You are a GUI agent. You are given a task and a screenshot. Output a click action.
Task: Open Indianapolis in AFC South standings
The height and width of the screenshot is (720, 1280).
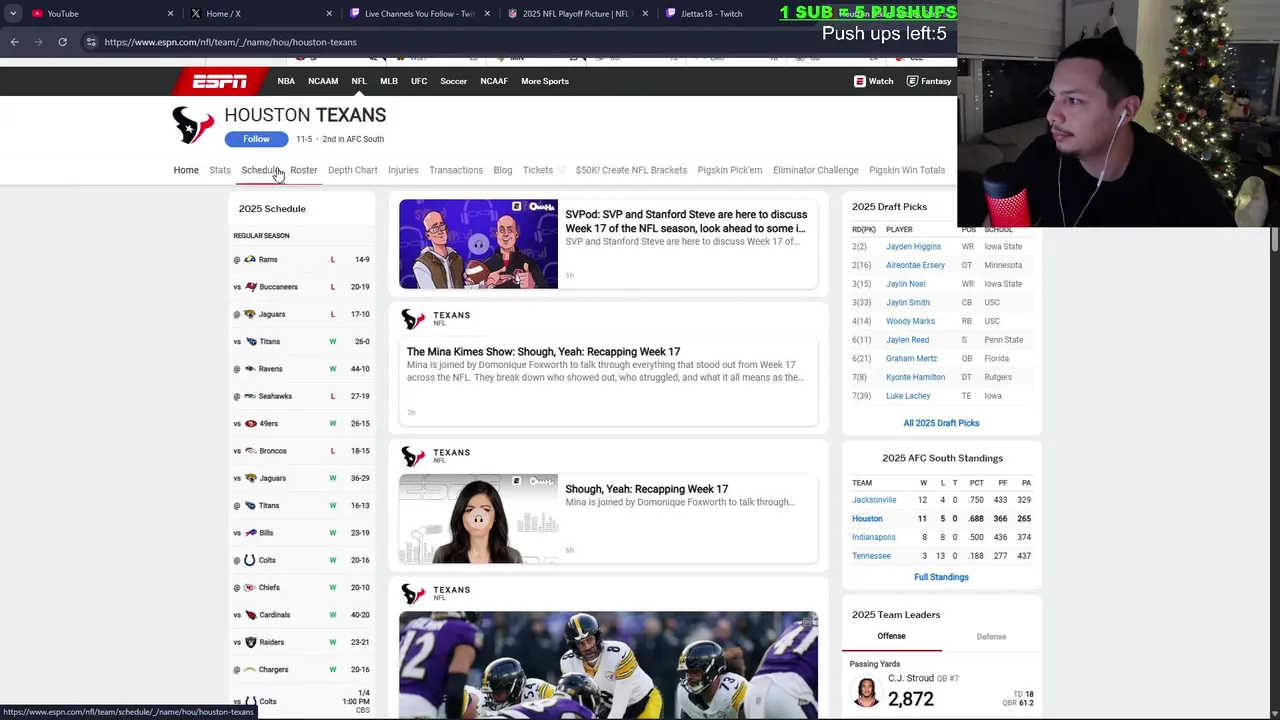pyautogui.click(x=874, y=537)
